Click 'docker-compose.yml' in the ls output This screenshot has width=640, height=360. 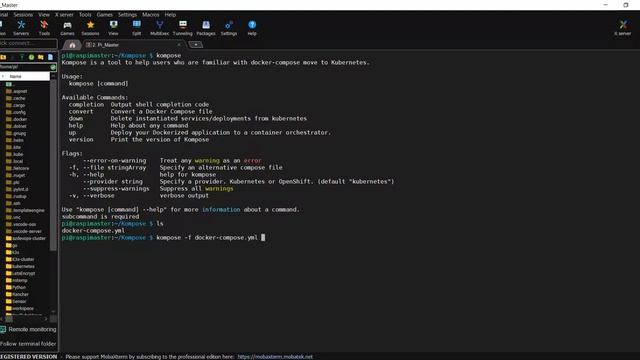[93, 231]
